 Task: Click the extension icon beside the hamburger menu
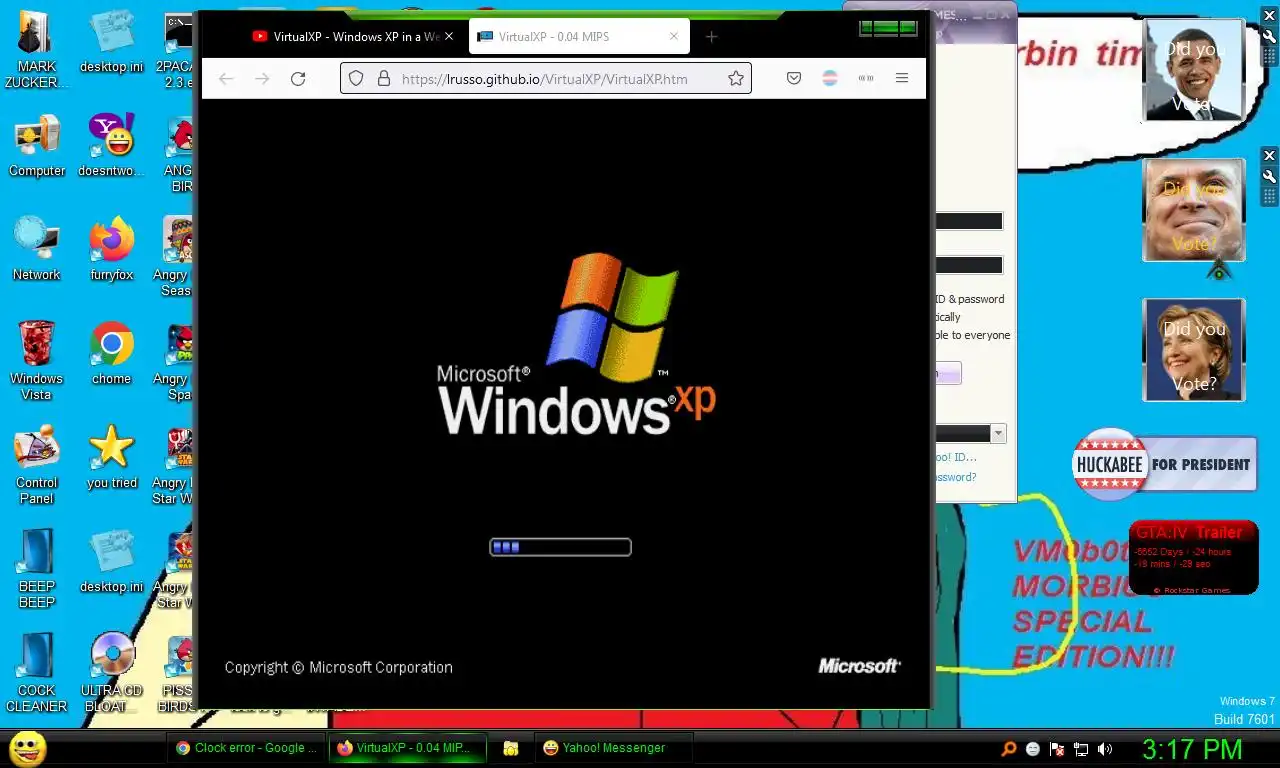[x=866, y=78]
